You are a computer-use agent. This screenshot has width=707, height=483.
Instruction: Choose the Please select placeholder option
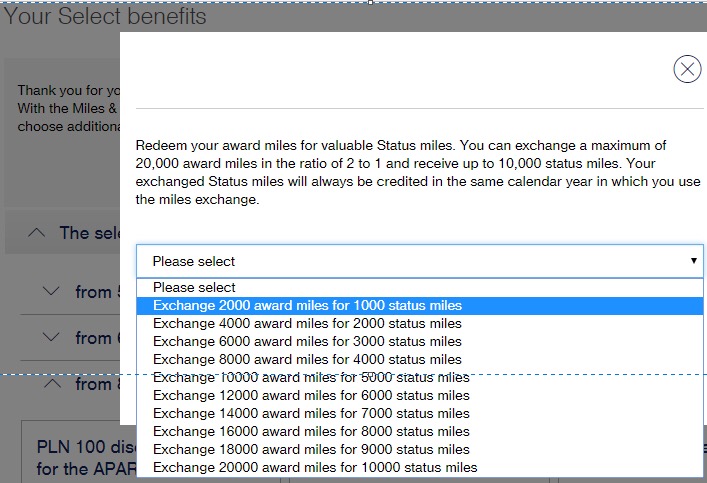tap(419, 288)
